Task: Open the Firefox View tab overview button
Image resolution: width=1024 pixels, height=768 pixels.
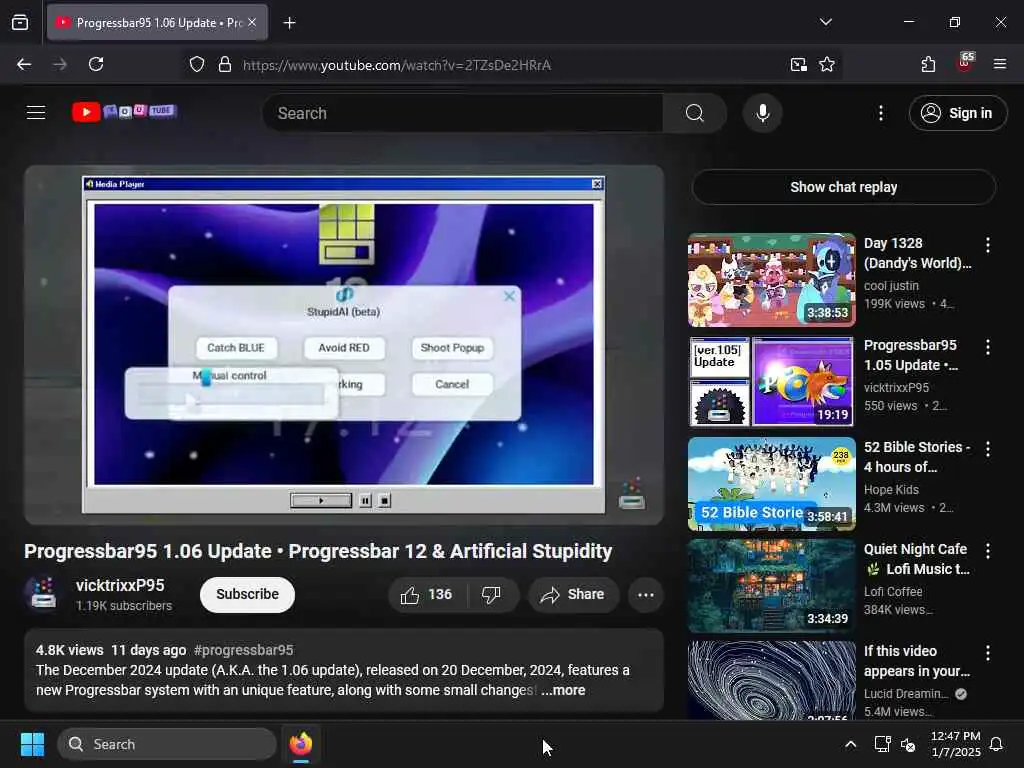Action: (20, 22)
